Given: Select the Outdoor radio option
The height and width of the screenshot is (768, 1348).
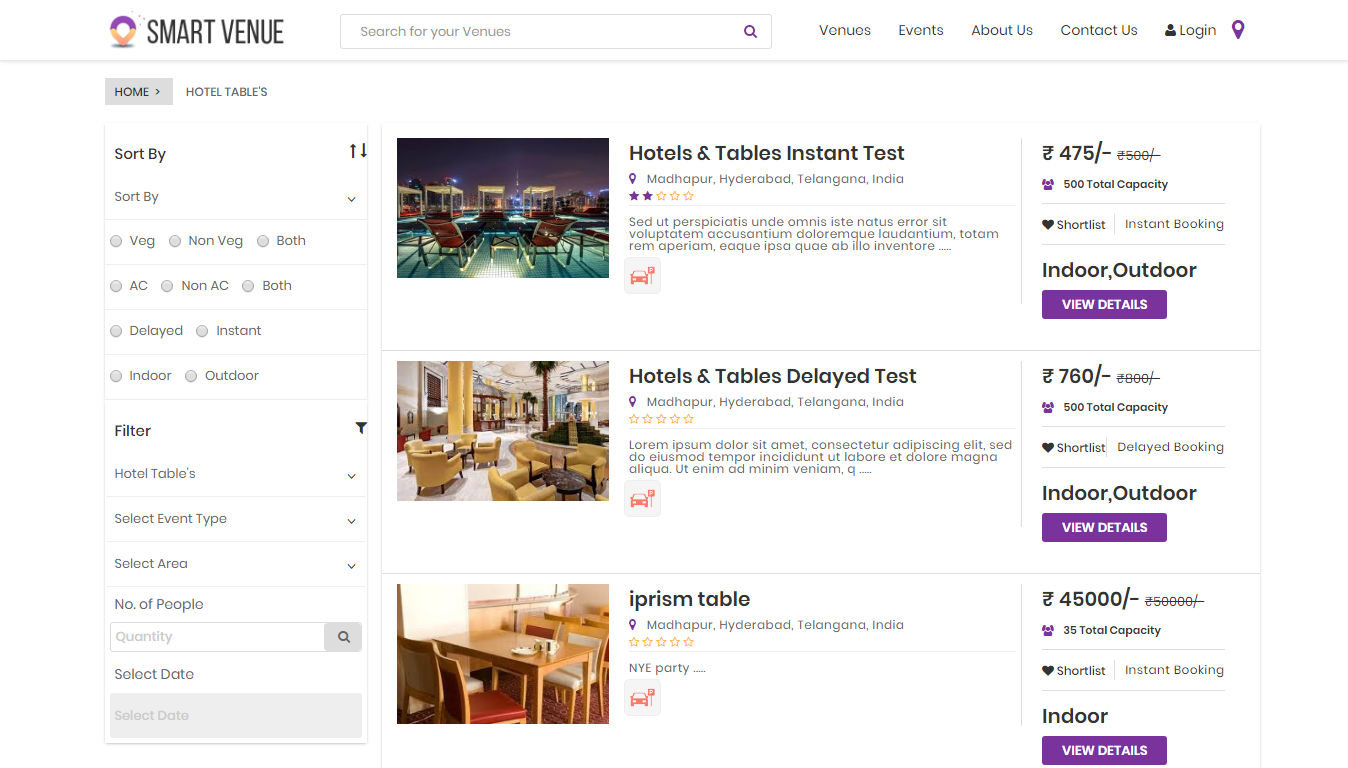Looking at the screenshot, I should click(x=191, y=376).
